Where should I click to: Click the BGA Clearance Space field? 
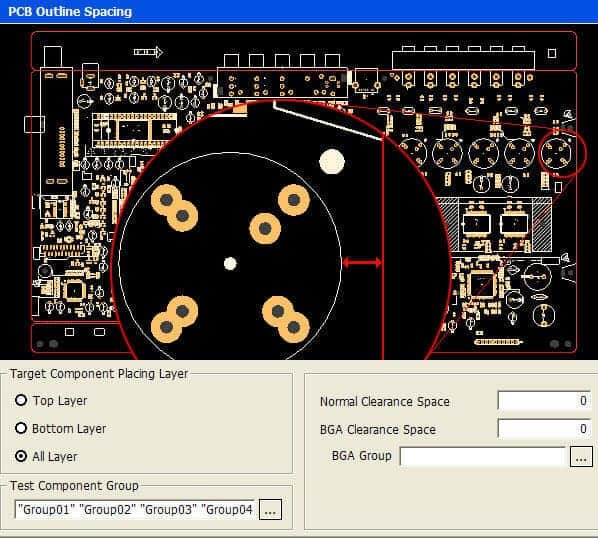click(x=544, y=429)
